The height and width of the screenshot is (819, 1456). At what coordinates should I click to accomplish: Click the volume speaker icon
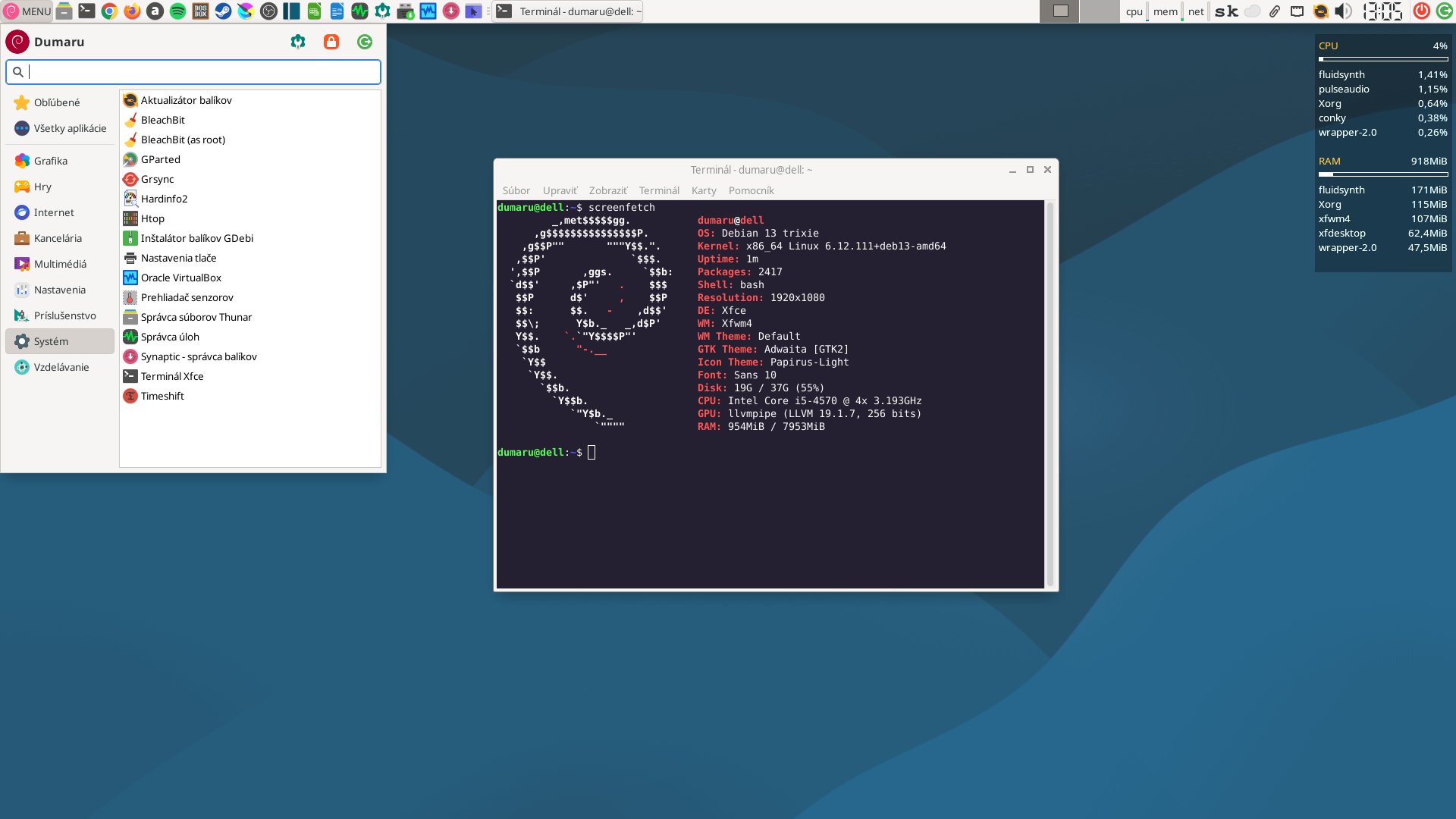1343,11
